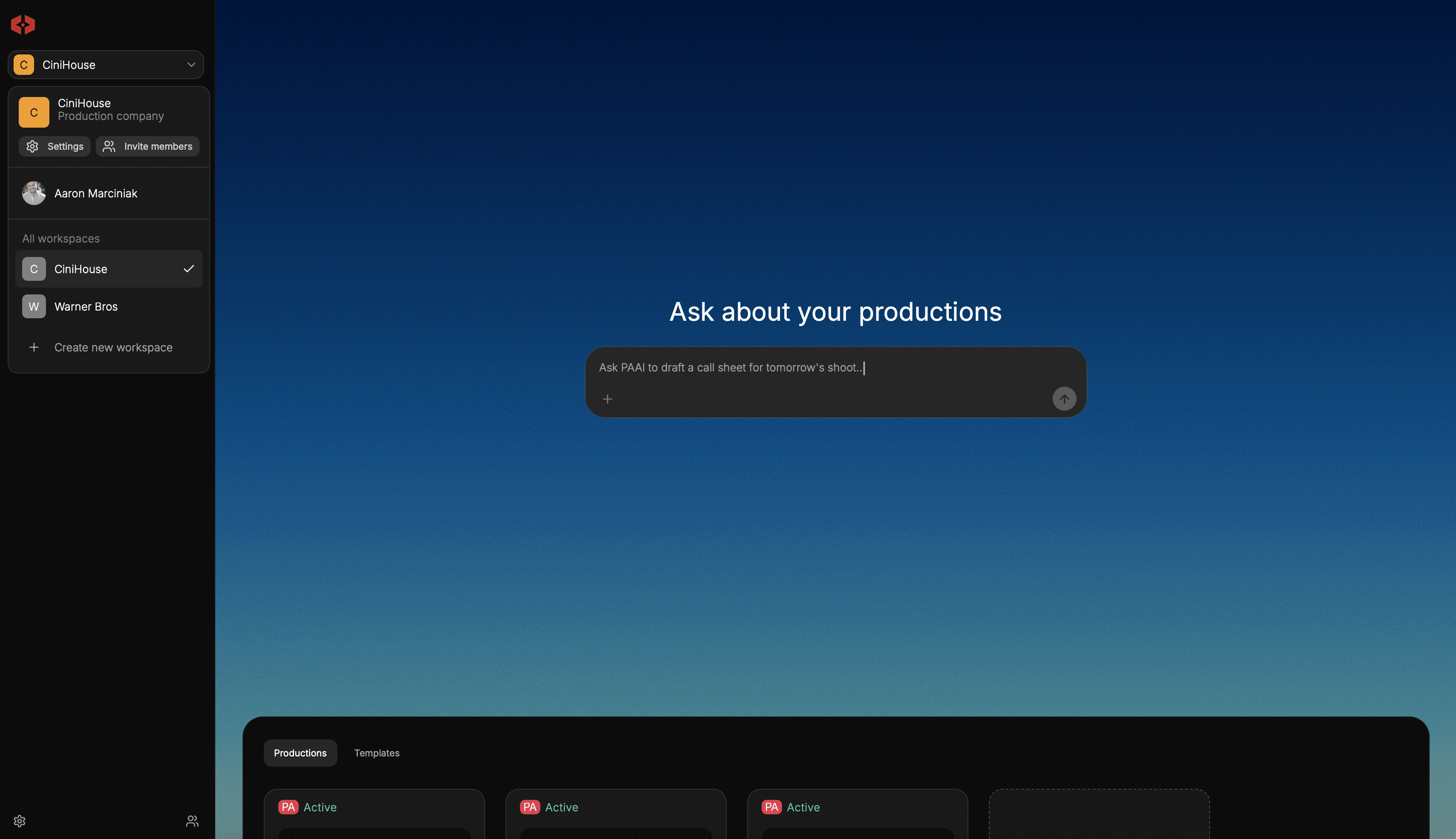Screen dimensions: 1456x839
Task: Collapse the CiniHouse workspace dropdown
Action: coord(191,65)
